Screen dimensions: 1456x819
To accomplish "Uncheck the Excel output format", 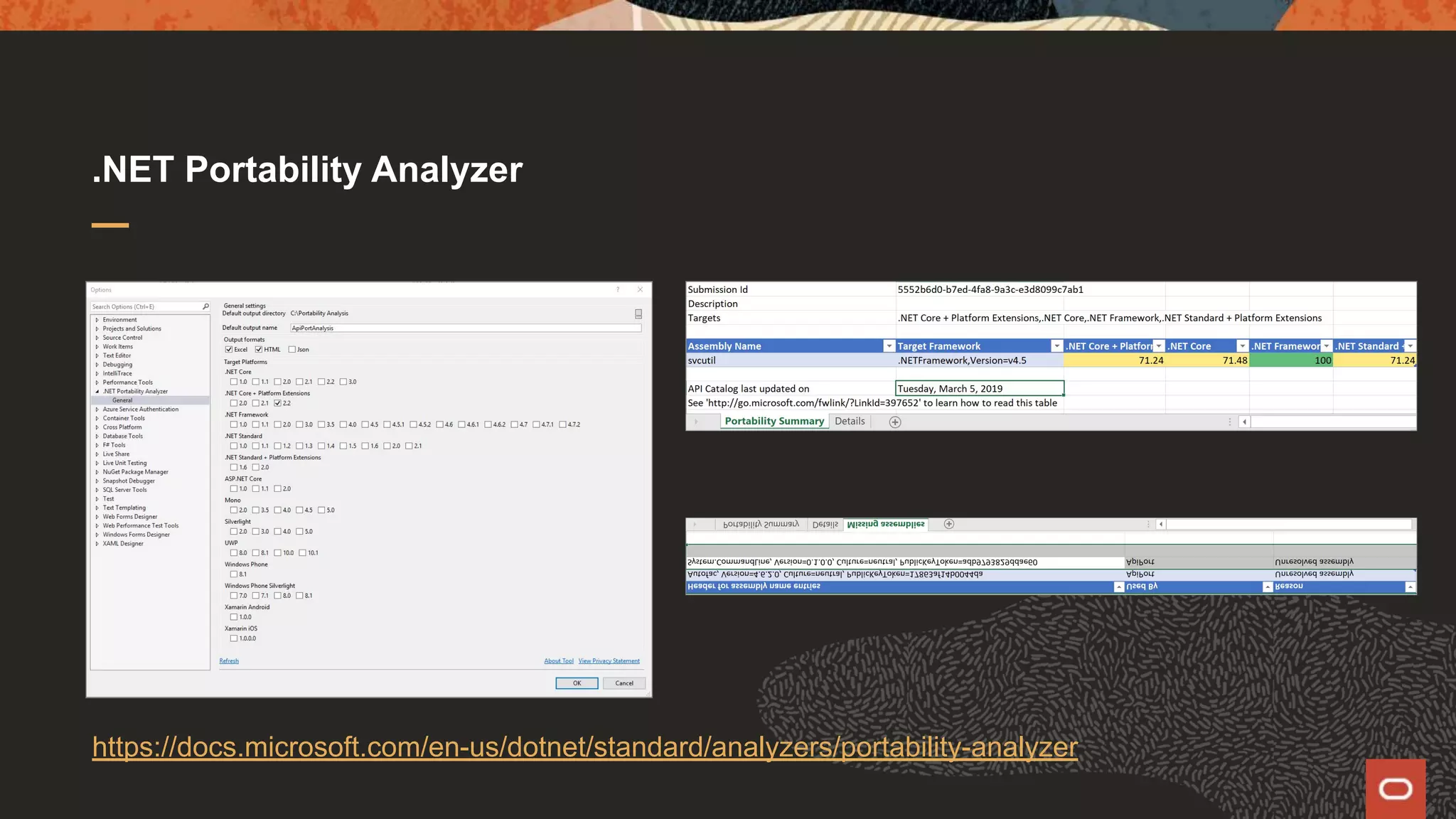I will tap(229, 349).
